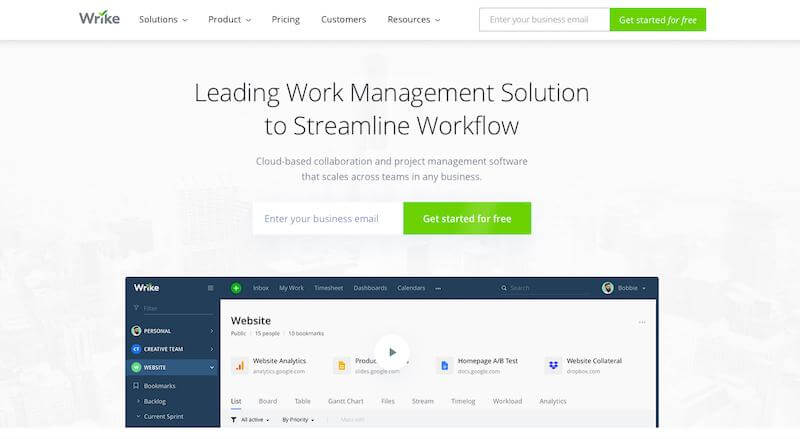The image size is (800, 439).
Task: Switch to the List view tab
Action: click(x=236, y=401)
